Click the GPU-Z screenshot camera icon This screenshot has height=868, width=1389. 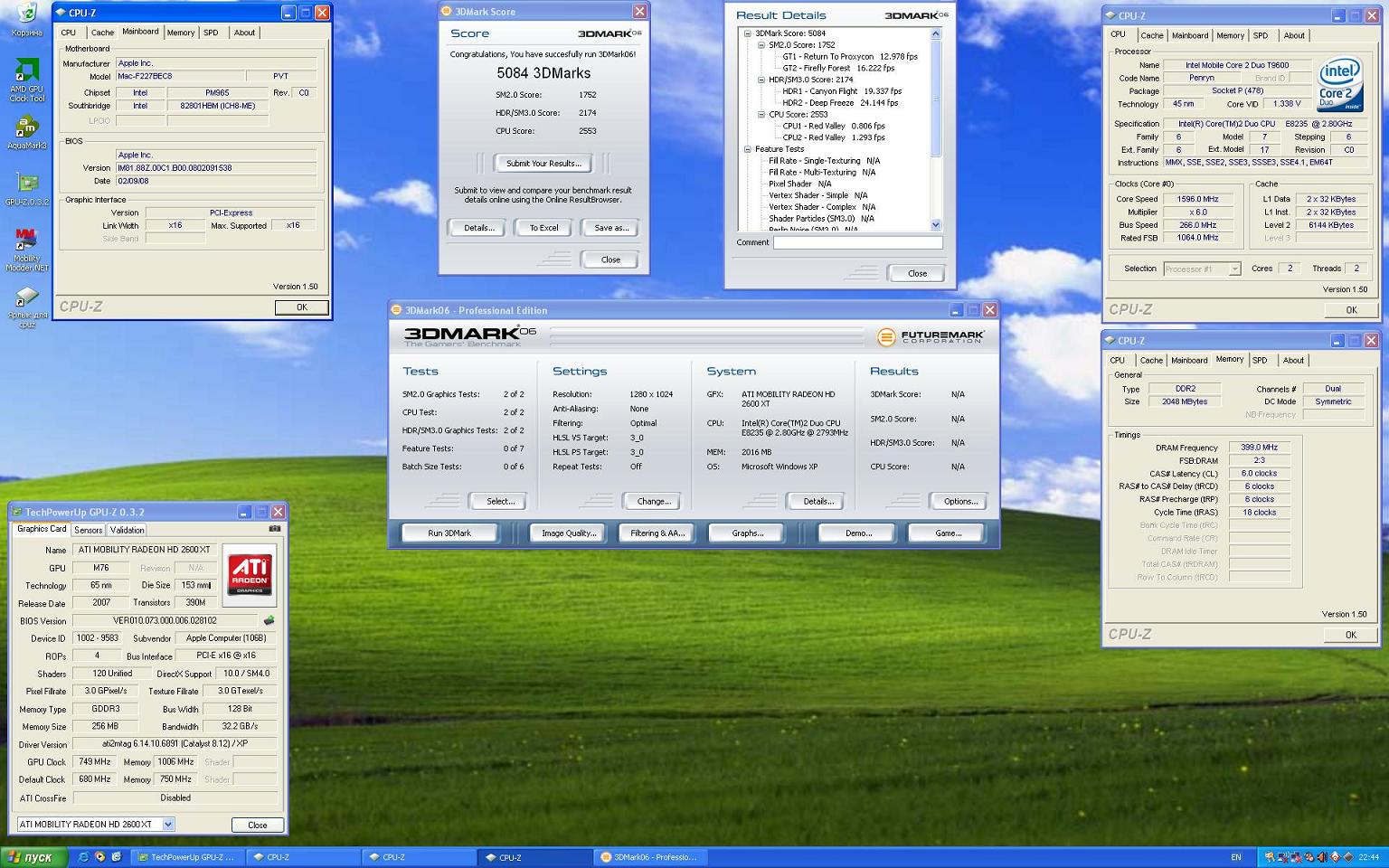coord(275,529)
